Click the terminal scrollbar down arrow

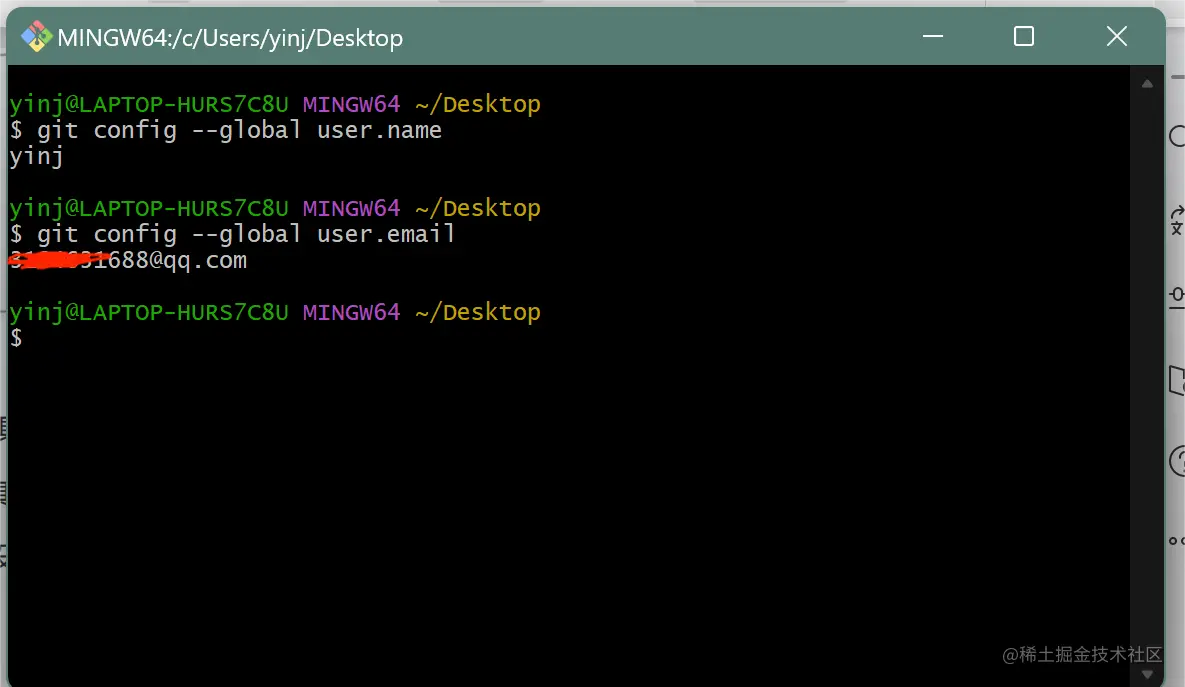coord(1147,674)
